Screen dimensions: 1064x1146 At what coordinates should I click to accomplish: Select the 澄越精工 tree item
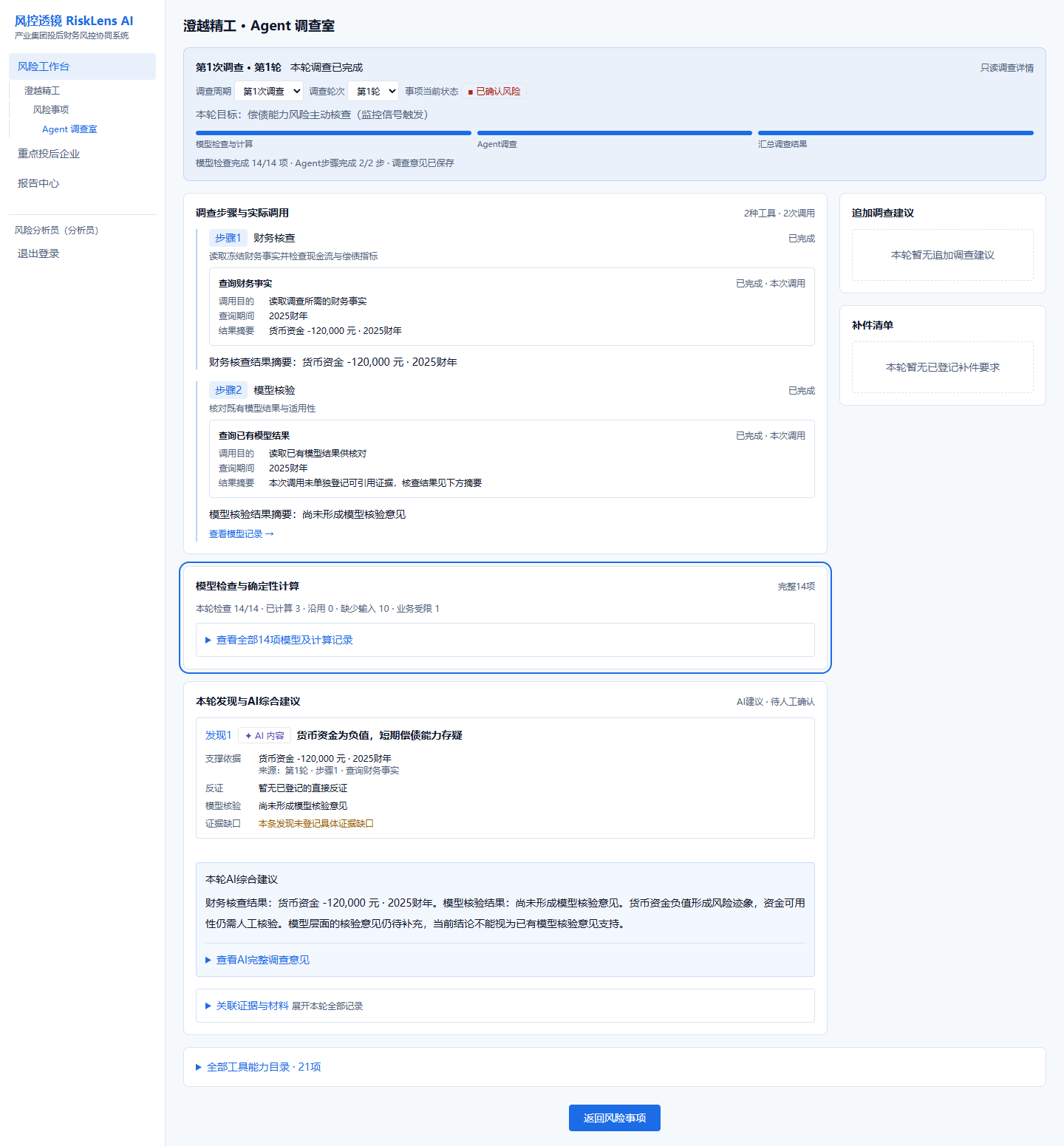pos(42,90)
